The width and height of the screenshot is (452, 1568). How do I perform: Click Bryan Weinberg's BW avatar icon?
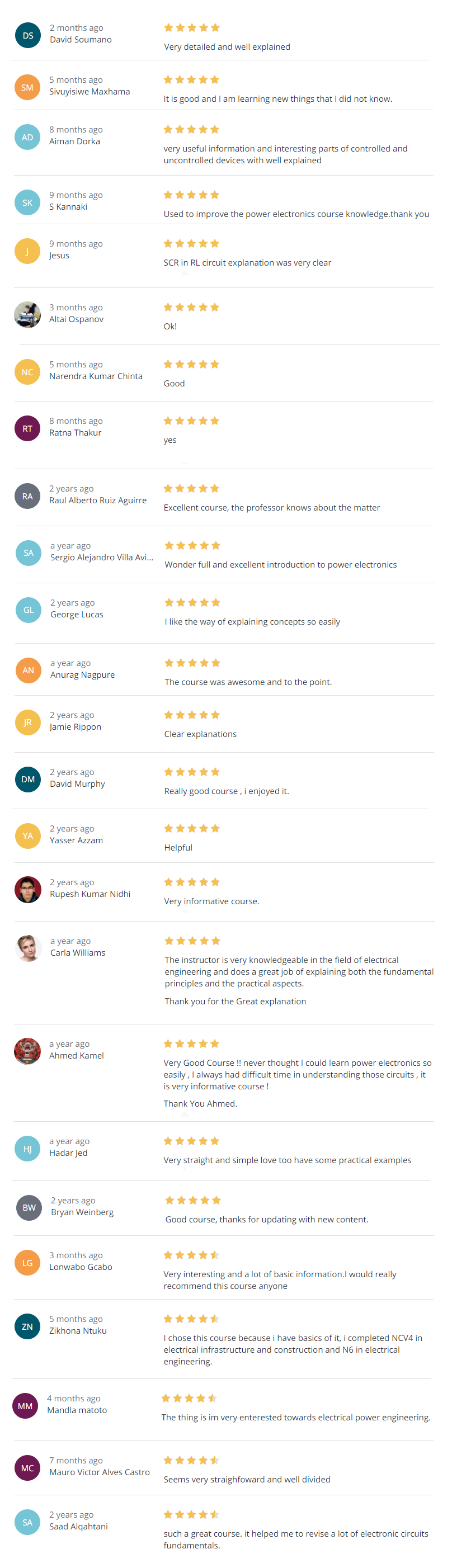tap(29, 1208)
